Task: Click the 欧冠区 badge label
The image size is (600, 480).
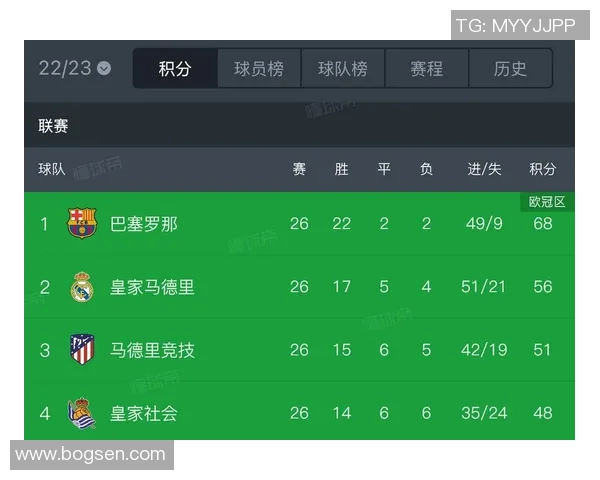Action: [547, 202]
